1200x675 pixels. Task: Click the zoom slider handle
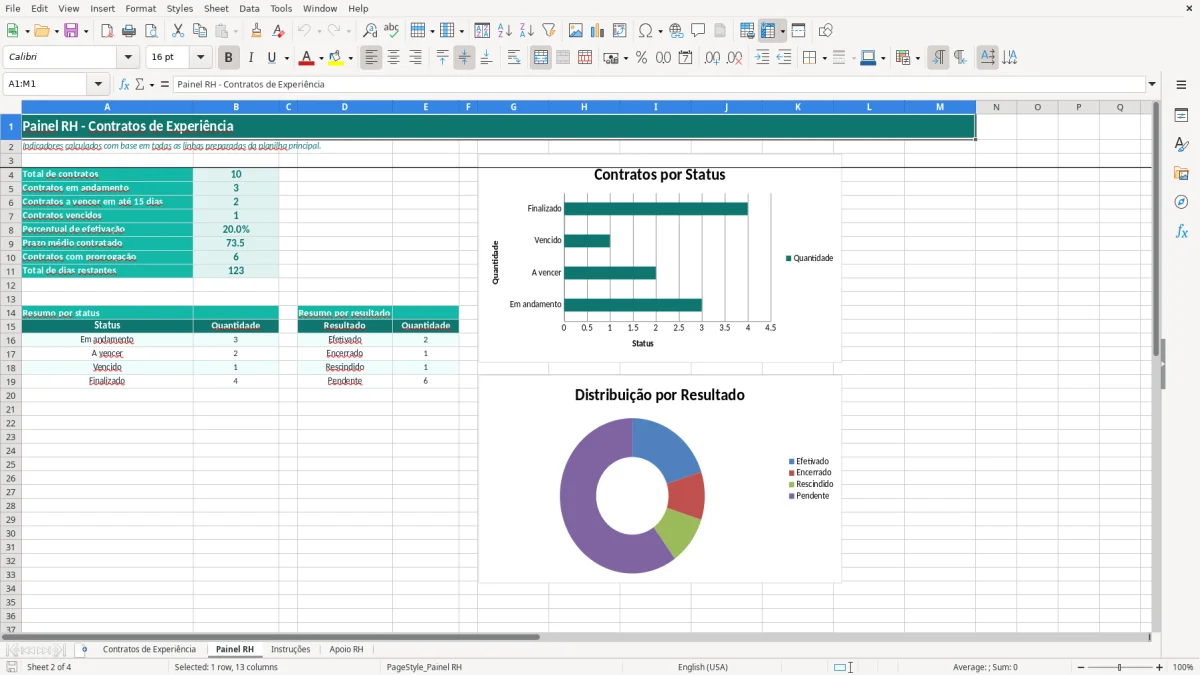point(1120,667)
